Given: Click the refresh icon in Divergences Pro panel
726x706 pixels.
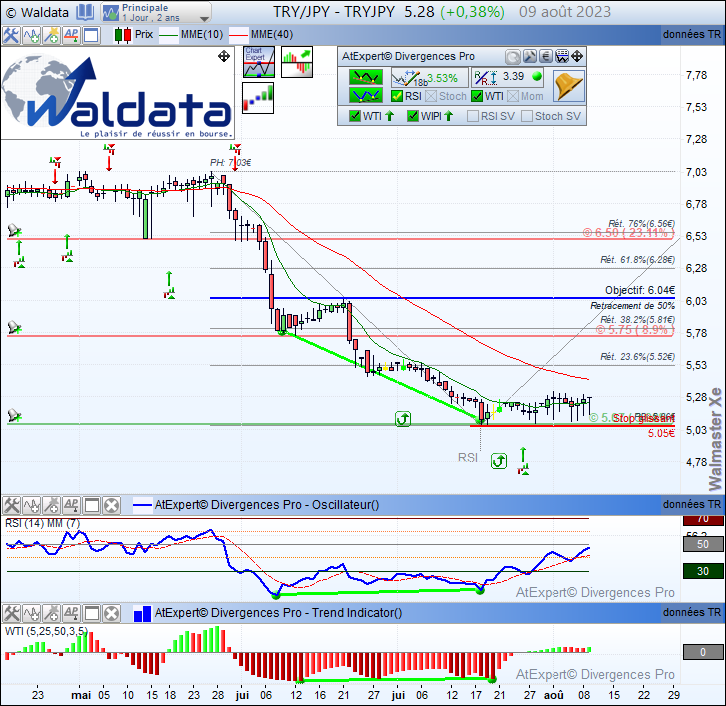Looking at the screenshot, I should [513, 57].
